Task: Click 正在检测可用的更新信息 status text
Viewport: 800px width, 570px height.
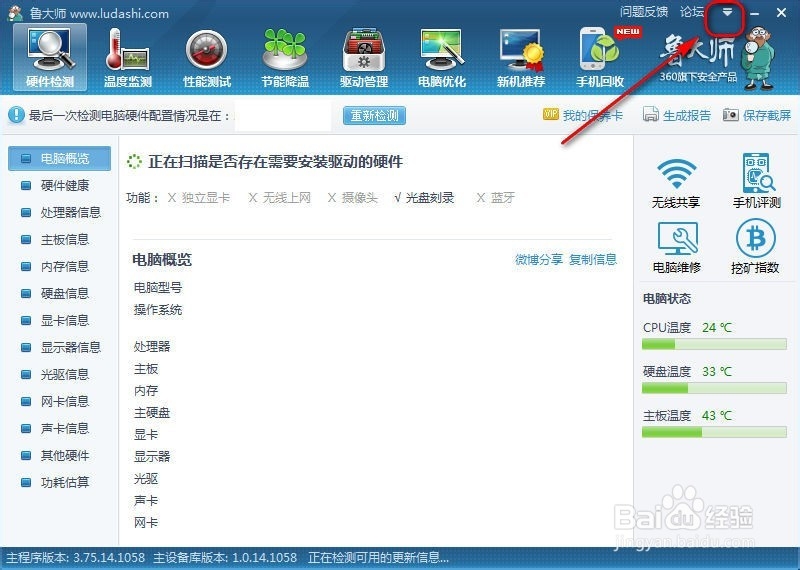Action: coord(379,558)
